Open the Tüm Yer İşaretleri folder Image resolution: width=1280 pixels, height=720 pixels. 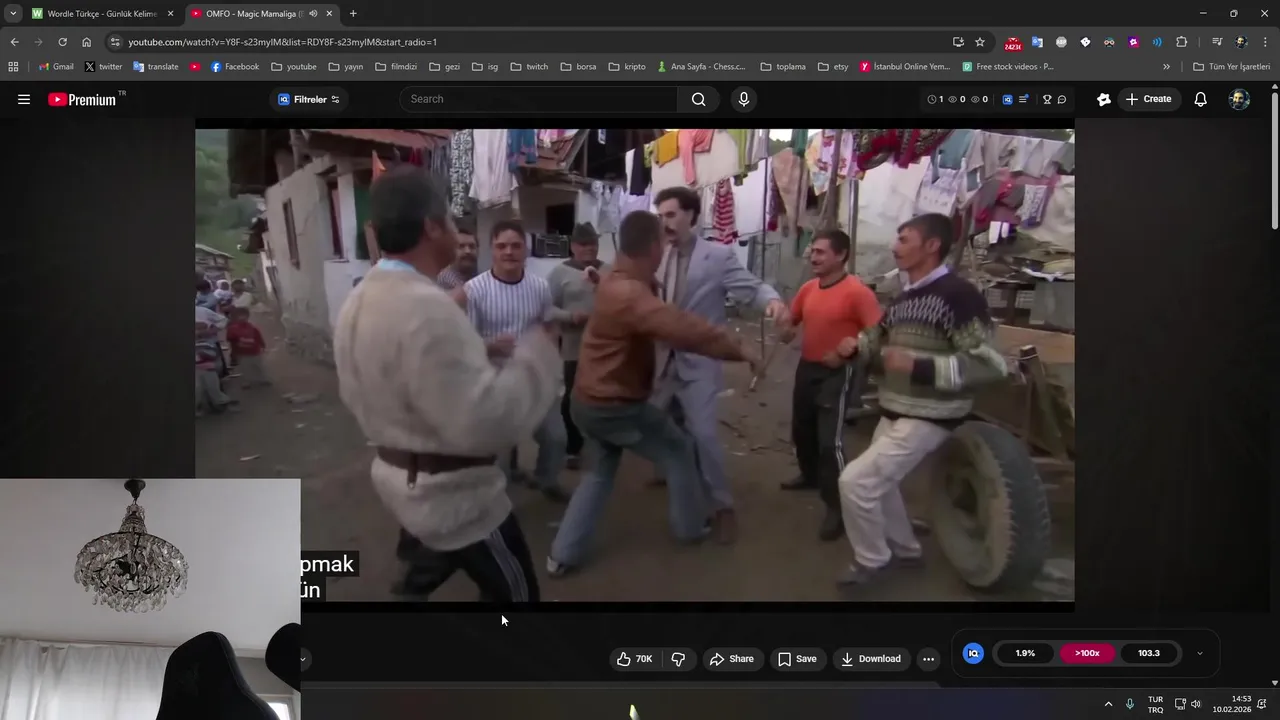1231,67
